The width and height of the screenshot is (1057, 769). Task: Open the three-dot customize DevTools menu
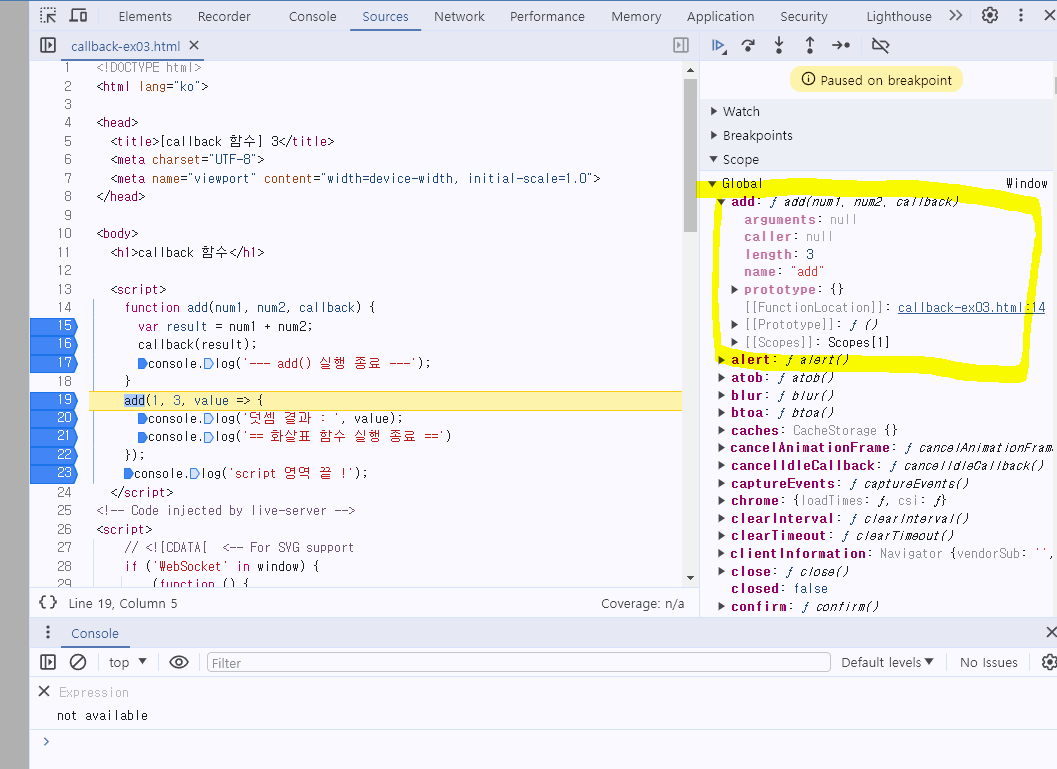pos(1021,15)
